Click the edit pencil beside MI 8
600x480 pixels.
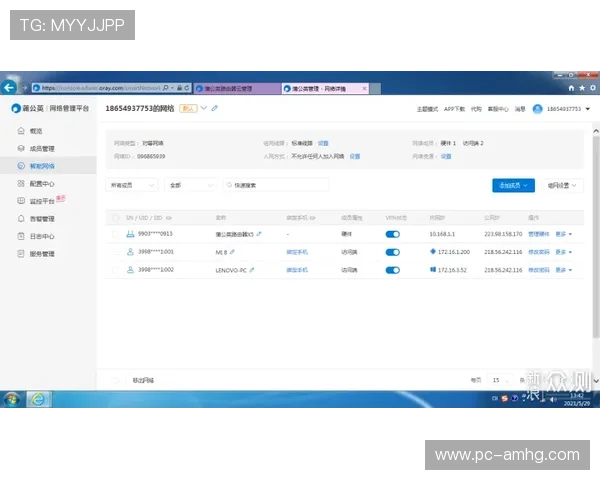(x=232, y=252)
